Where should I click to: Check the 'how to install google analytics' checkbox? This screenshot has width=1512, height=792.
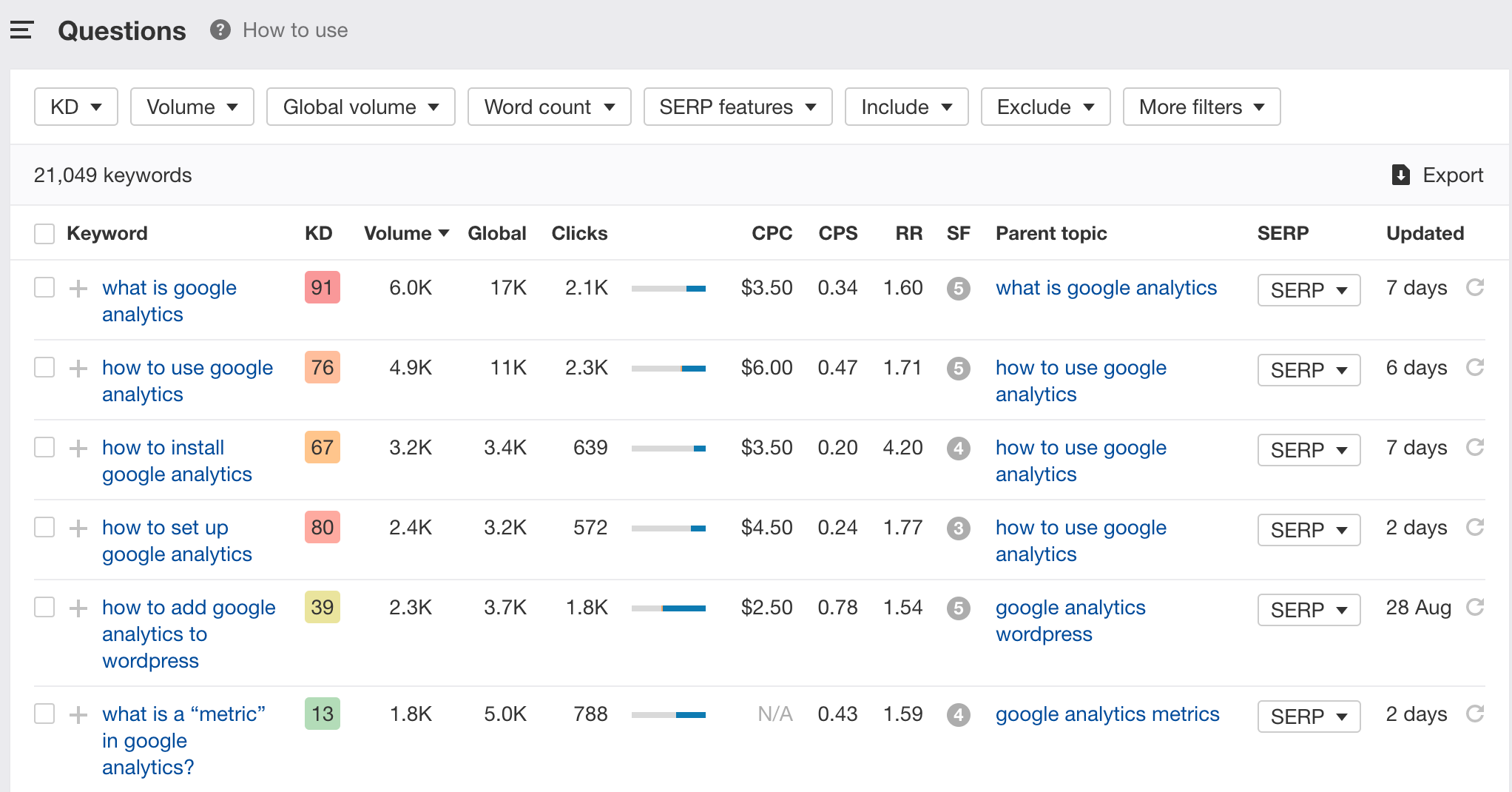click(x=44, y=447)
